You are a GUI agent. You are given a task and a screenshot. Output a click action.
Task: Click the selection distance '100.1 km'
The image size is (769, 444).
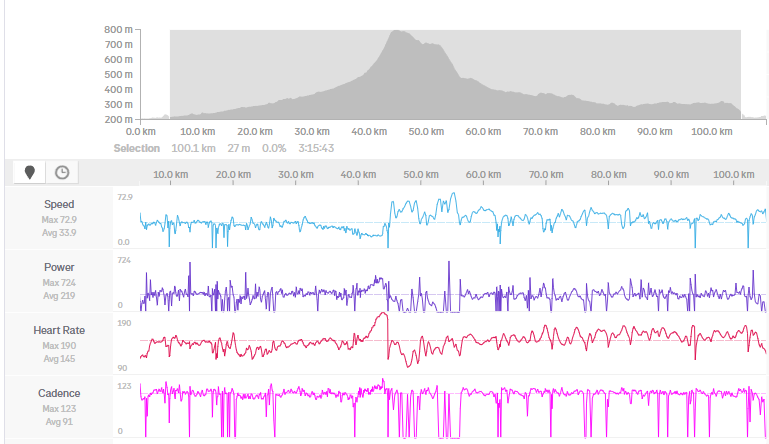point(193,148)
